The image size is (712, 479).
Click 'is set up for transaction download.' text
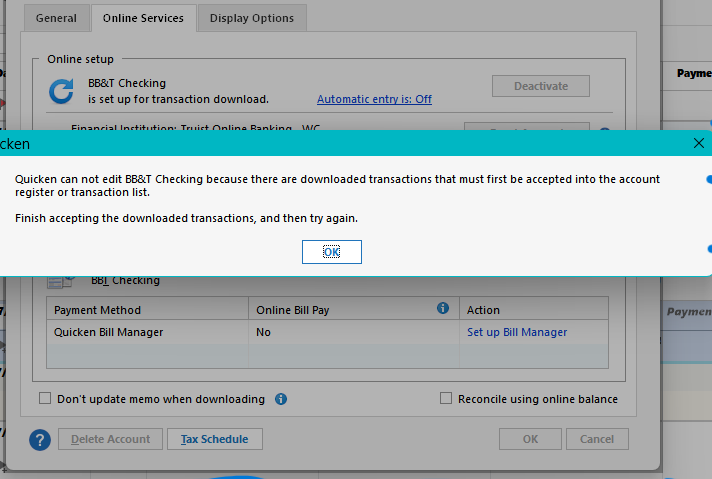pos(178,99)
